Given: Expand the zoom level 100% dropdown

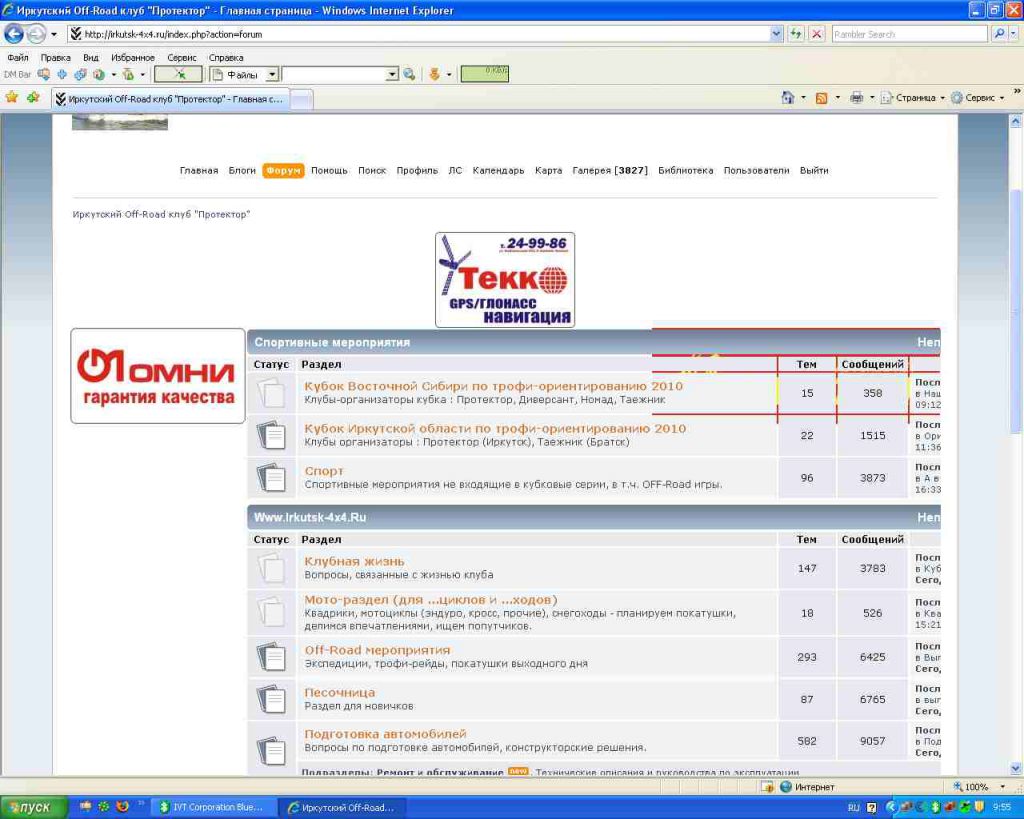Looking at the screenshot, I should [1001, 787].
